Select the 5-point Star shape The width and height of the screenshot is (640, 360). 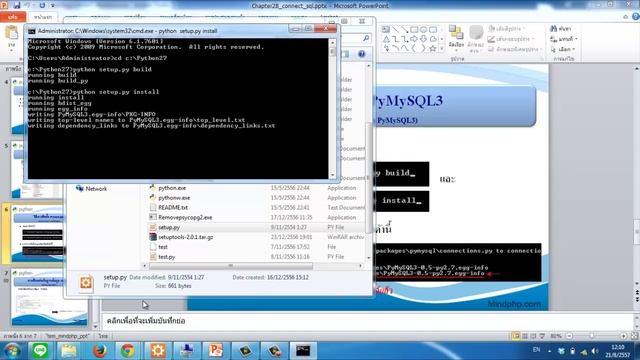(433, 49)
